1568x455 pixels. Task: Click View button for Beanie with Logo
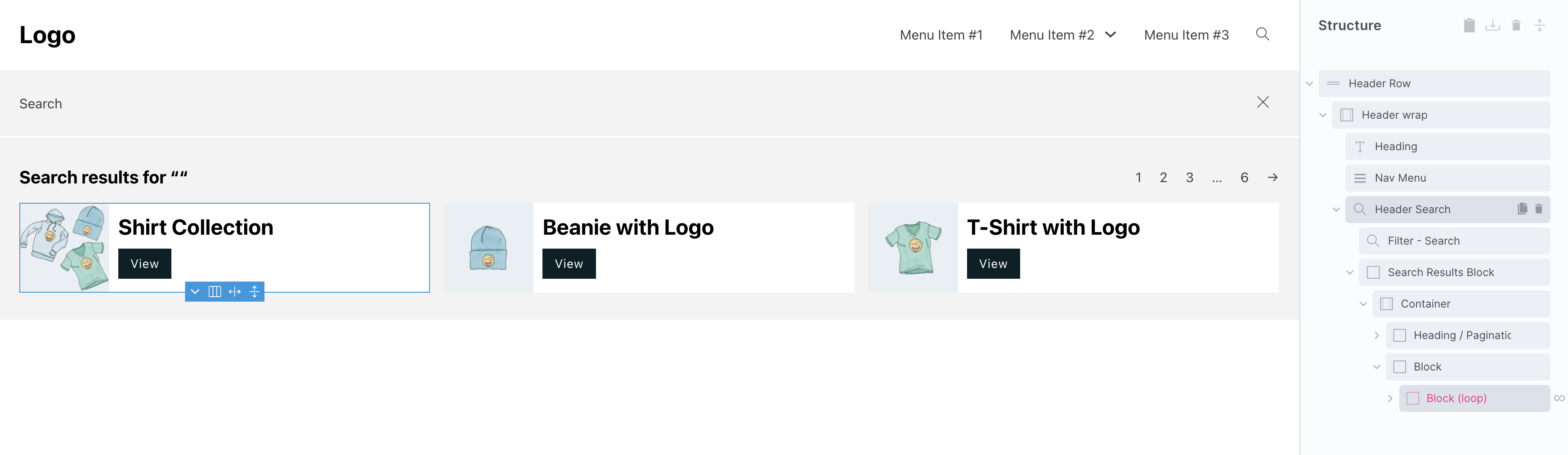coord(569,263)
